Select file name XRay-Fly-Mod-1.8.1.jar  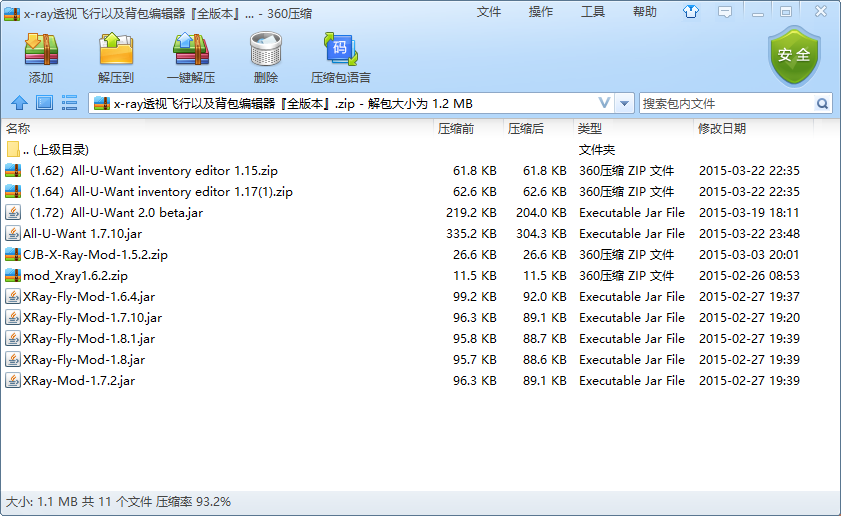(x=89, y=338)
